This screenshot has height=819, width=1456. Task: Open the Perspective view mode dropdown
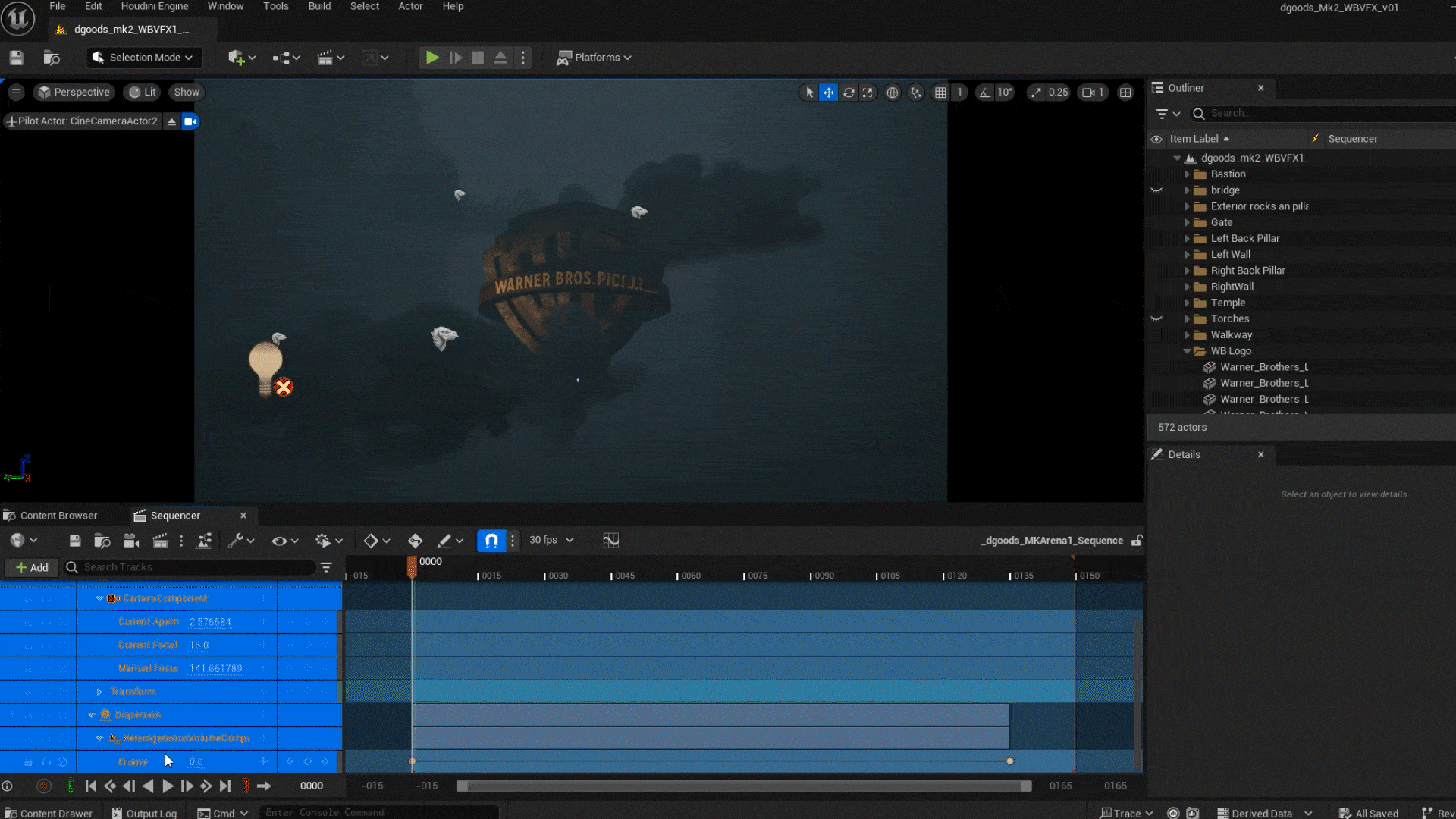[74, 93]
